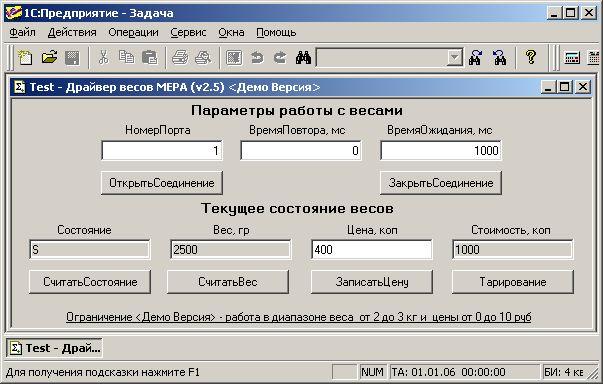Screen dimensions: 603x384
Task: Minimize the Test driver inner window
Action: pos(548,87)
